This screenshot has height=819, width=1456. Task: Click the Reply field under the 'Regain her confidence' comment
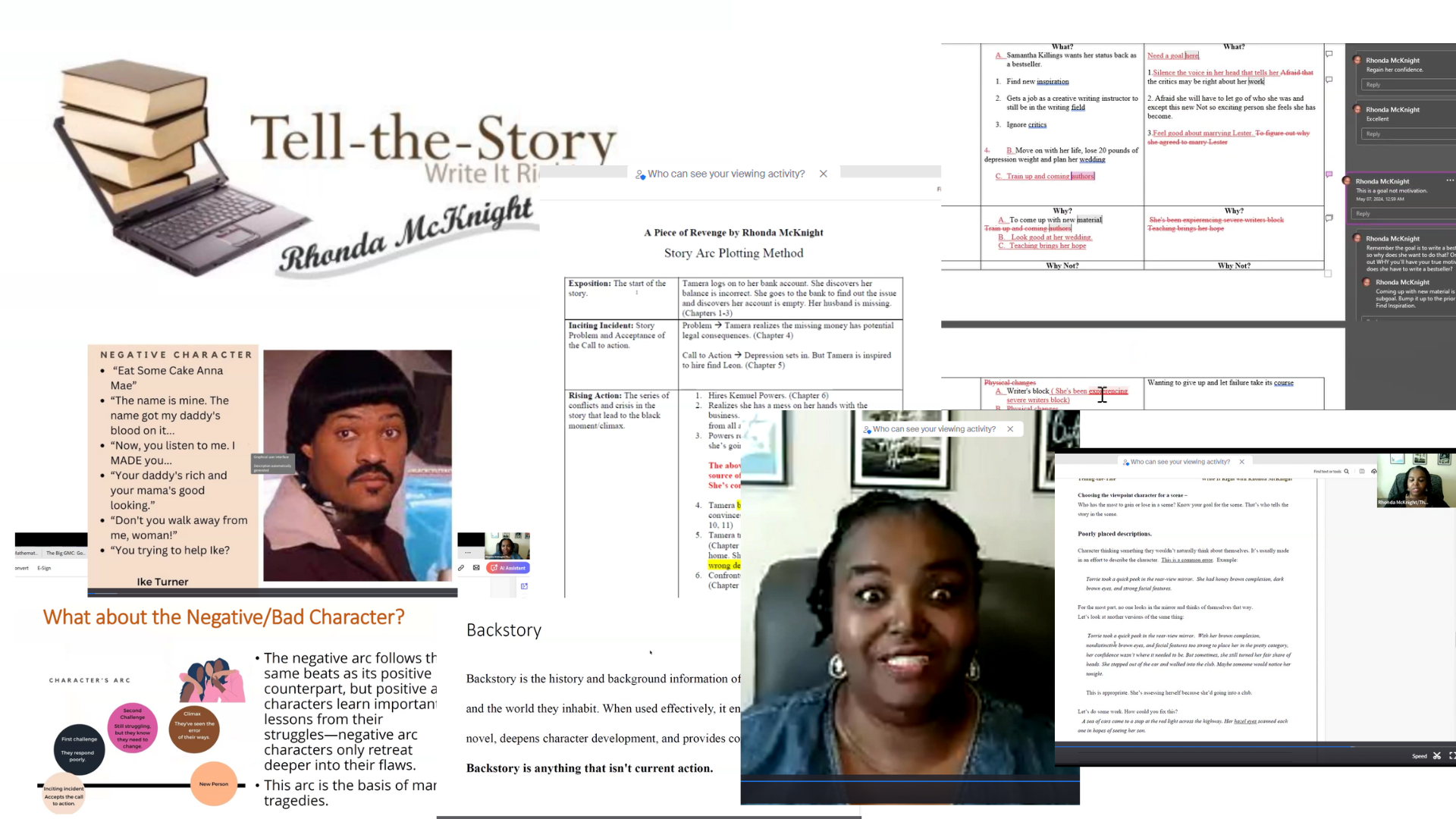(1403, 85)
